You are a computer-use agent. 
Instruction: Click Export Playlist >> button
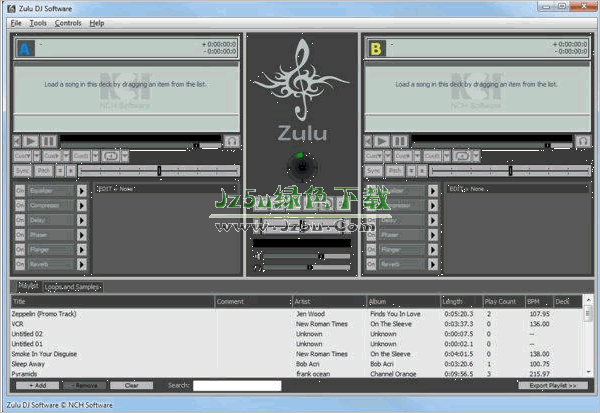(x=553, y=385)
